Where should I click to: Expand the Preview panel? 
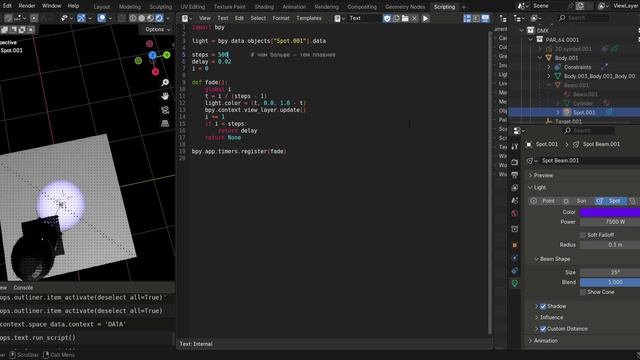543,176
